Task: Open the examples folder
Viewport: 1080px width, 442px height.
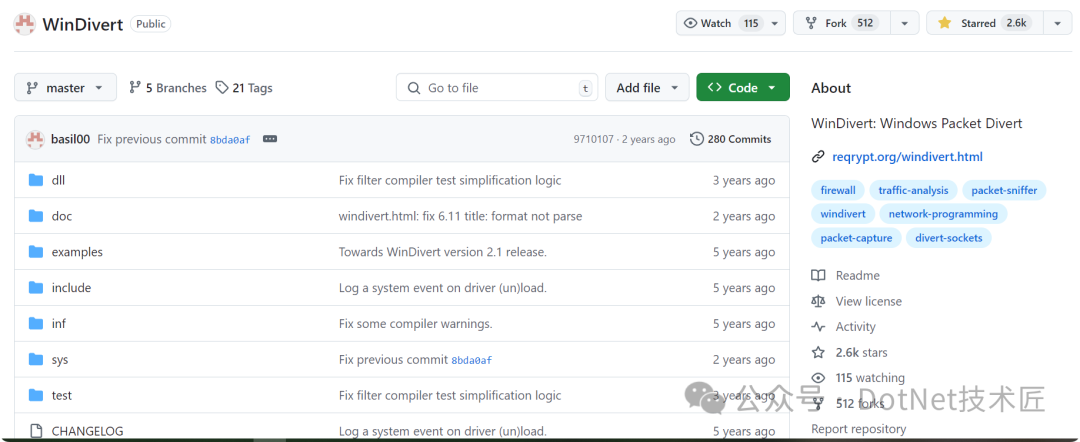Action: click(x=77, y=252)
